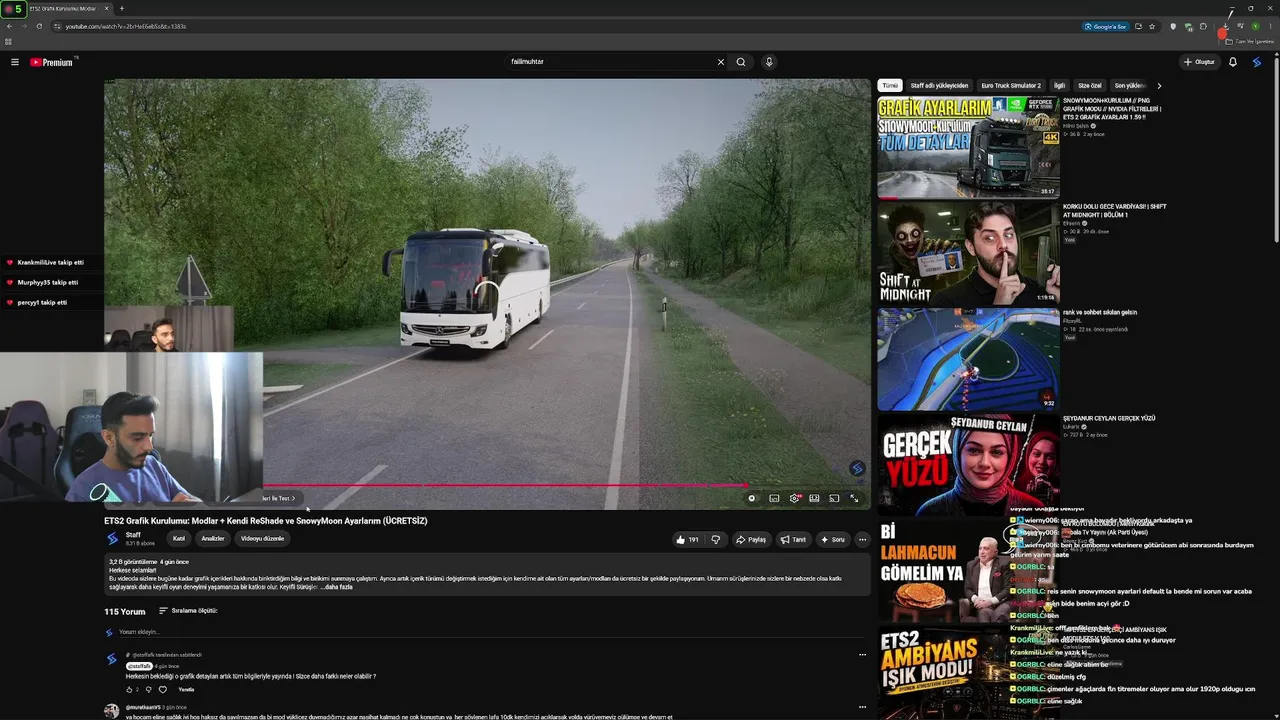This screenshot has height=720, width=1280.
Task: Open @staffafk handle on pinned comment
Action: click(139, 666)
